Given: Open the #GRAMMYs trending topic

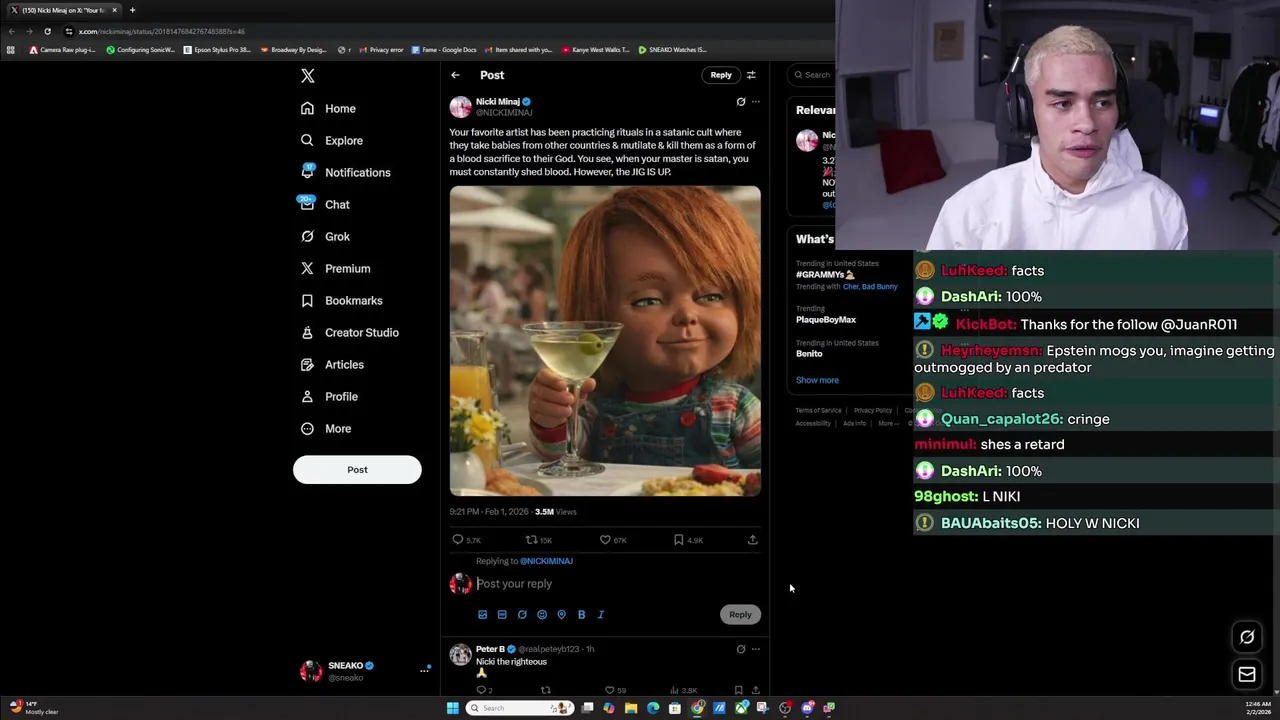Looking at the screenshot, I should point(825,274).
